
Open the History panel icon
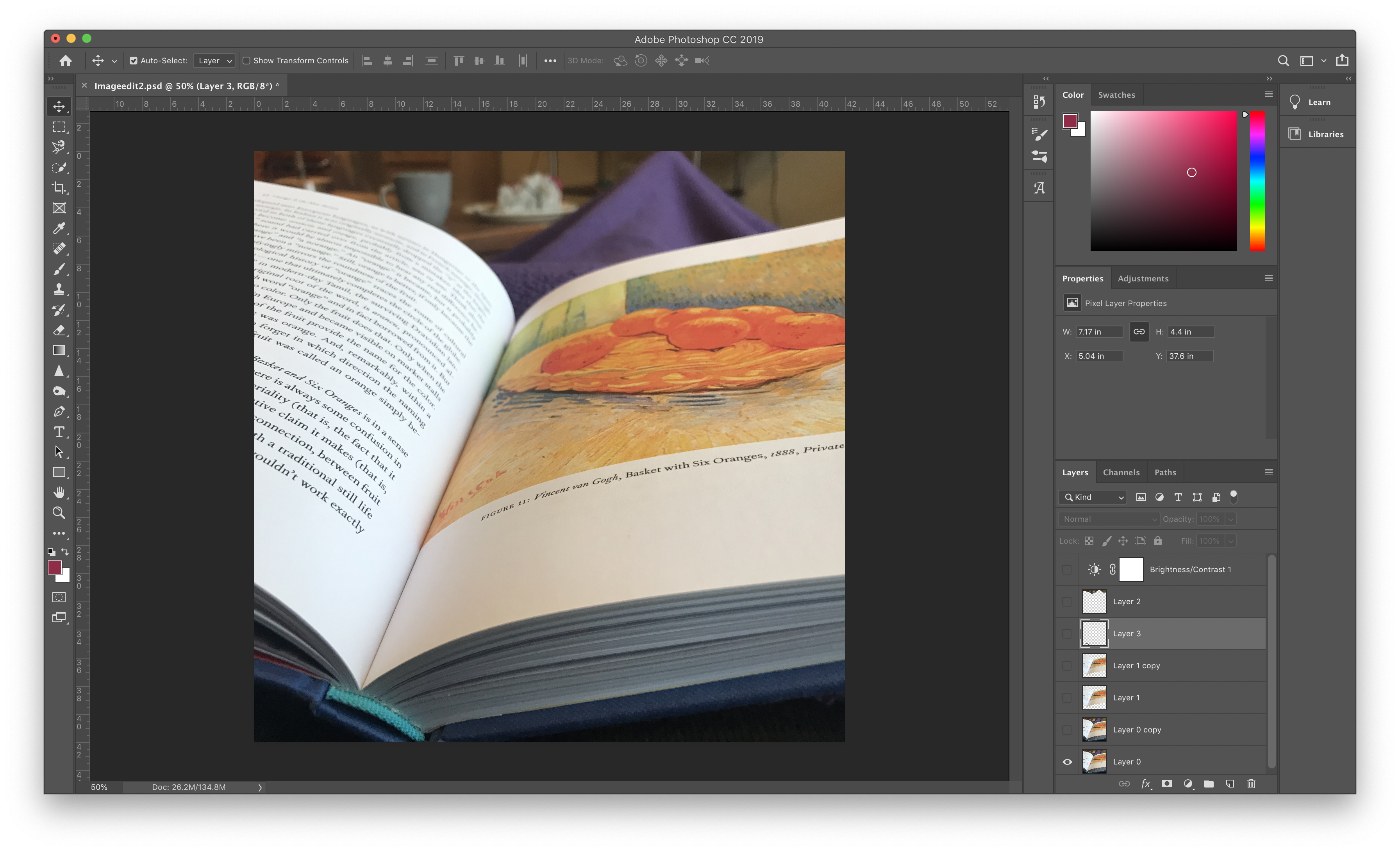point(1039,102)
